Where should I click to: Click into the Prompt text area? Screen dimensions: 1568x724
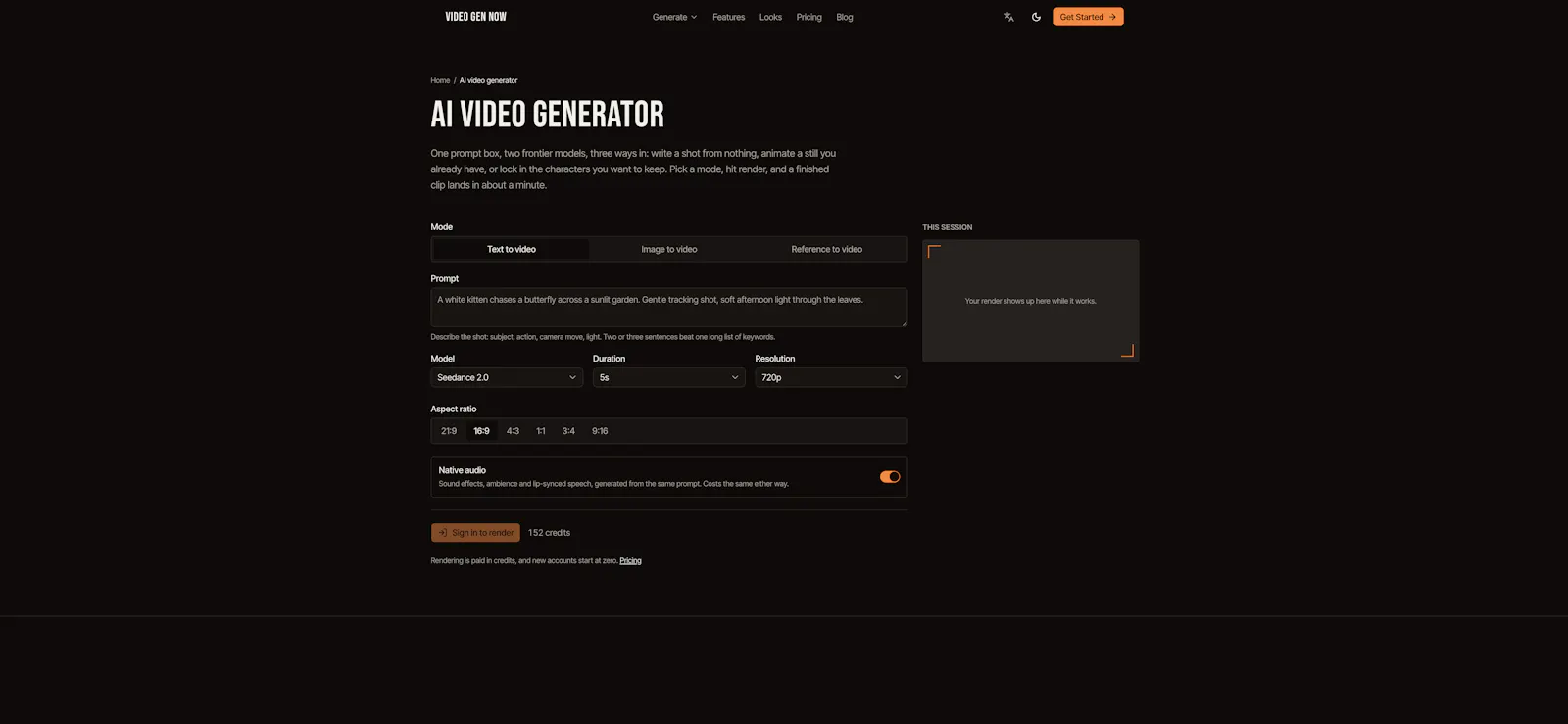[x=668, y=308]
